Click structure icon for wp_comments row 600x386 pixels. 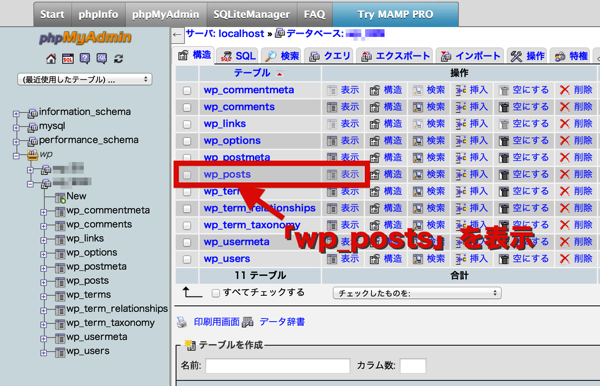point(375,107)
